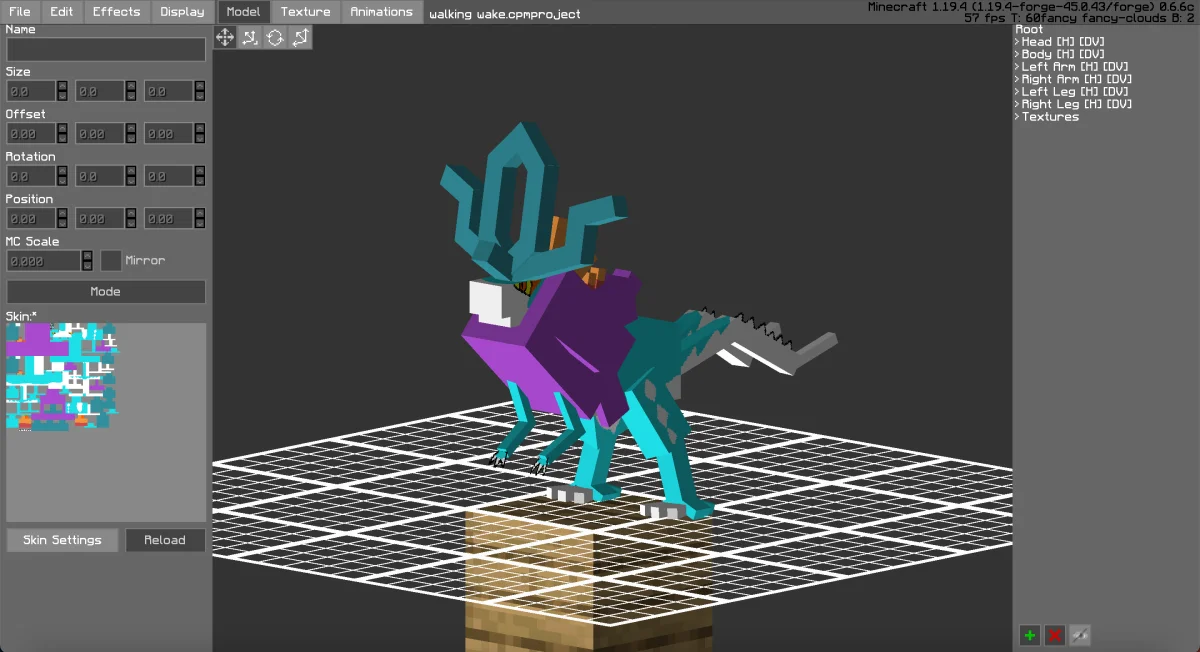Select the 'Textures' tree row
This screenshot has width=1200, height=652.
coord(1050,117)
